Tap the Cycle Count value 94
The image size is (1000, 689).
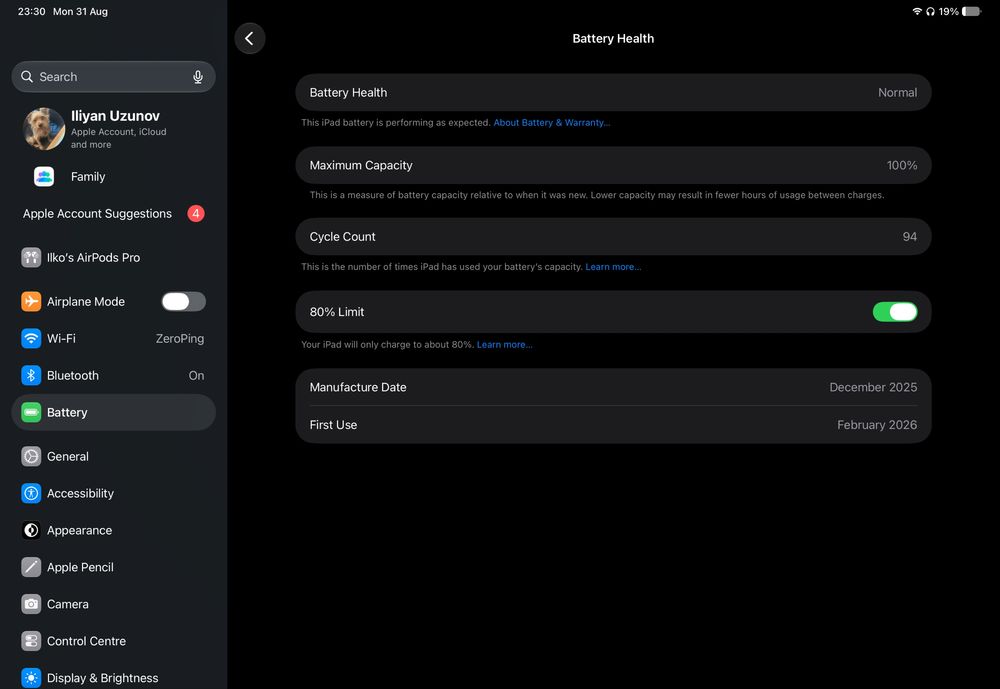(909, 237)
